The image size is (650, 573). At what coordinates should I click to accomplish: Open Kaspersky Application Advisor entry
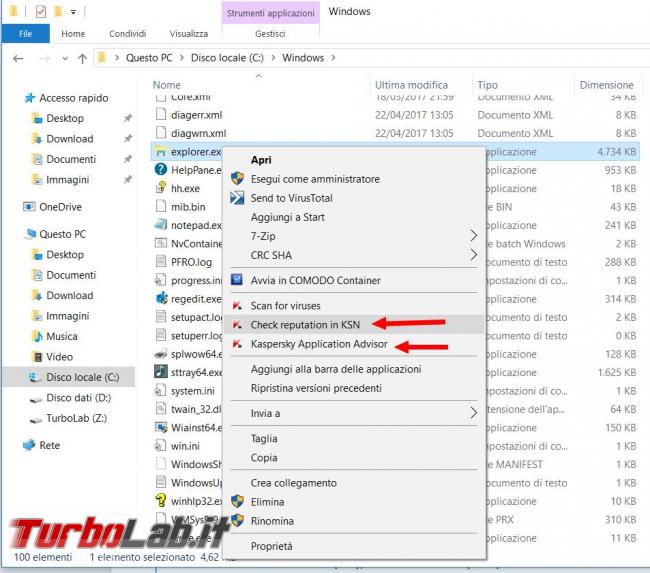pos(319,344)
